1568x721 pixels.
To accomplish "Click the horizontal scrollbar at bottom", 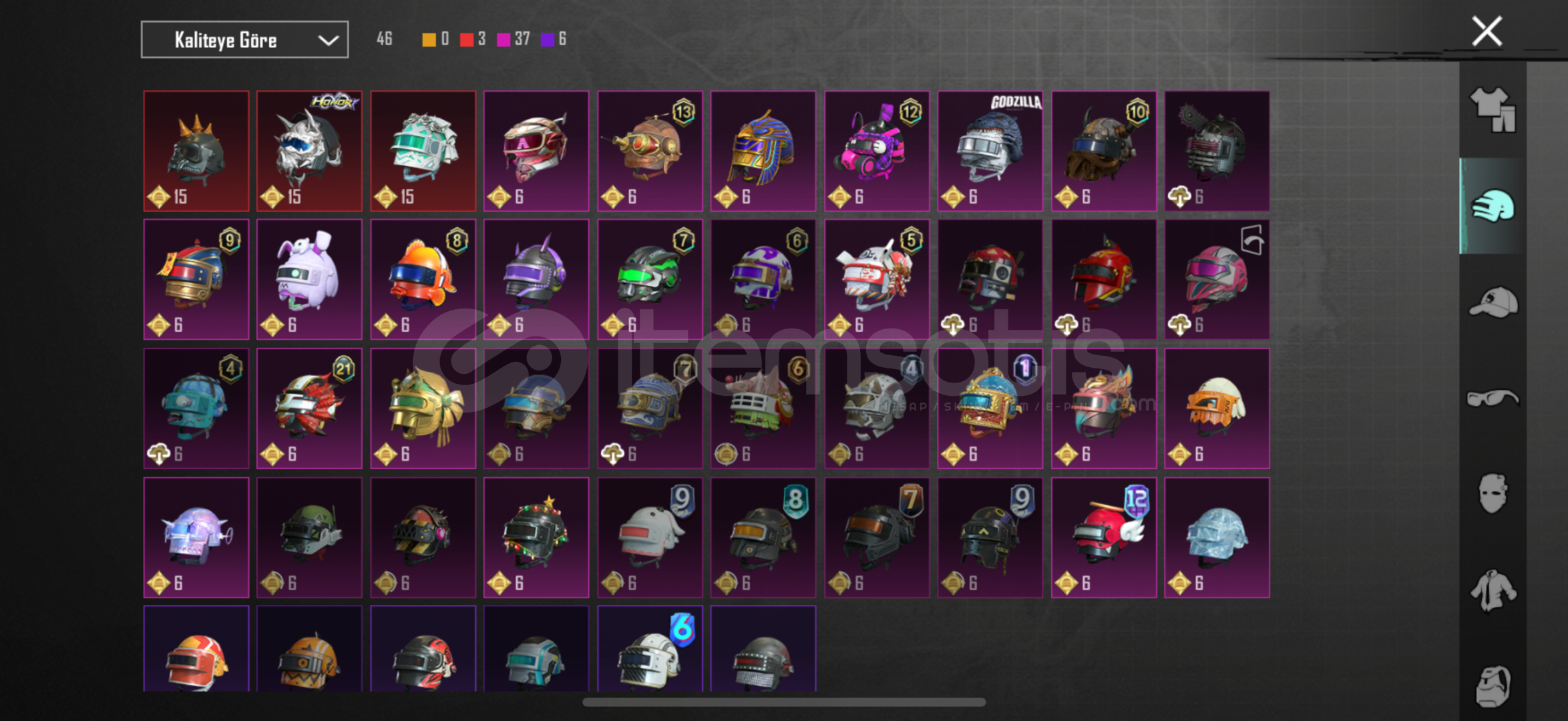I will 784,702.
